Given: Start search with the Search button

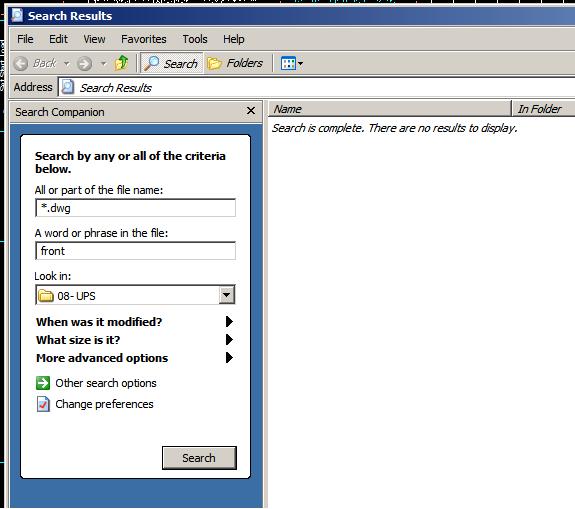Looking at the screenshot, I should coord(199,458).
